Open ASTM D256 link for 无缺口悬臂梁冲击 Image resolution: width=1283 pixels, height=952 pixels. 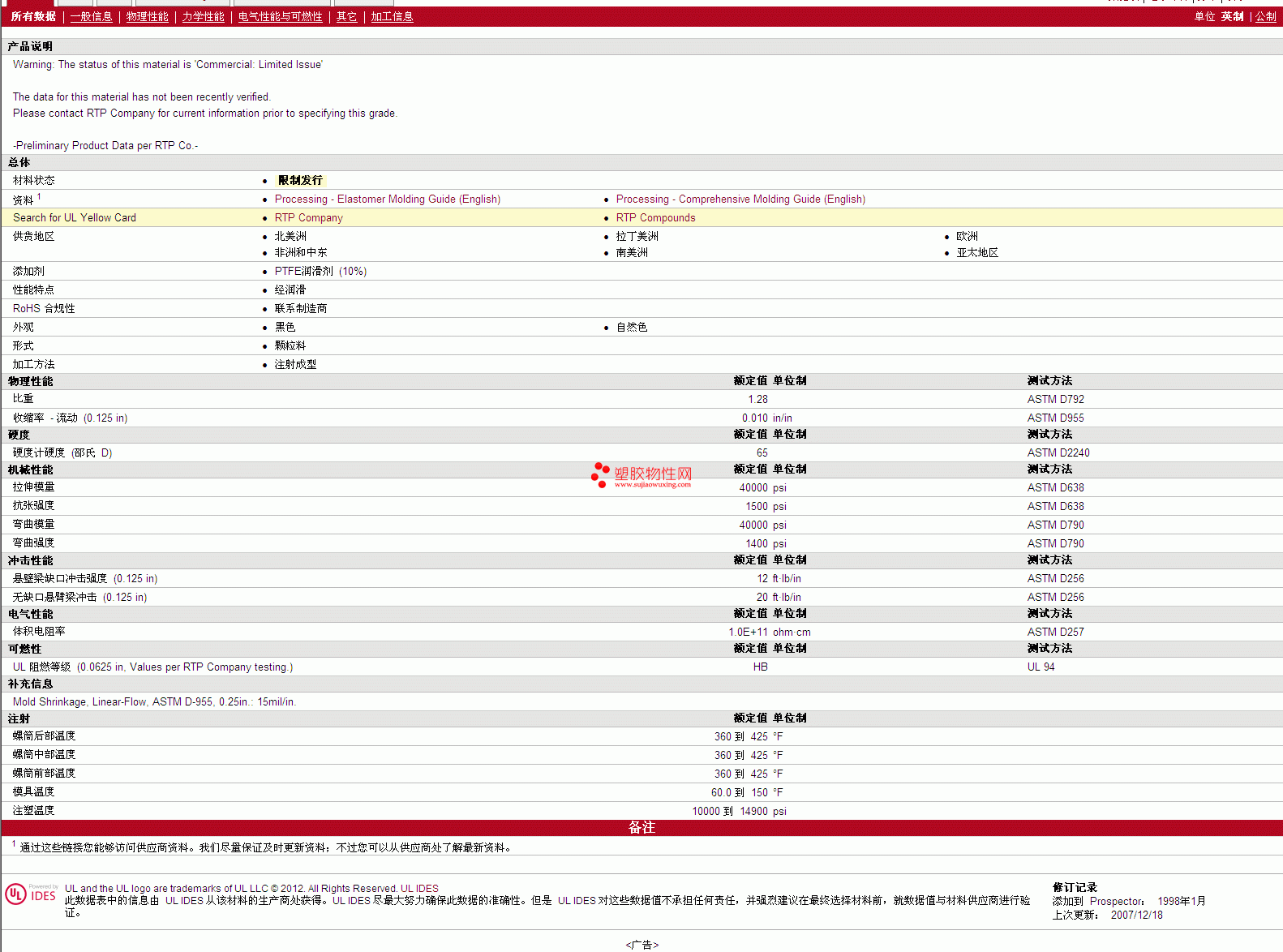[1055, 597]
